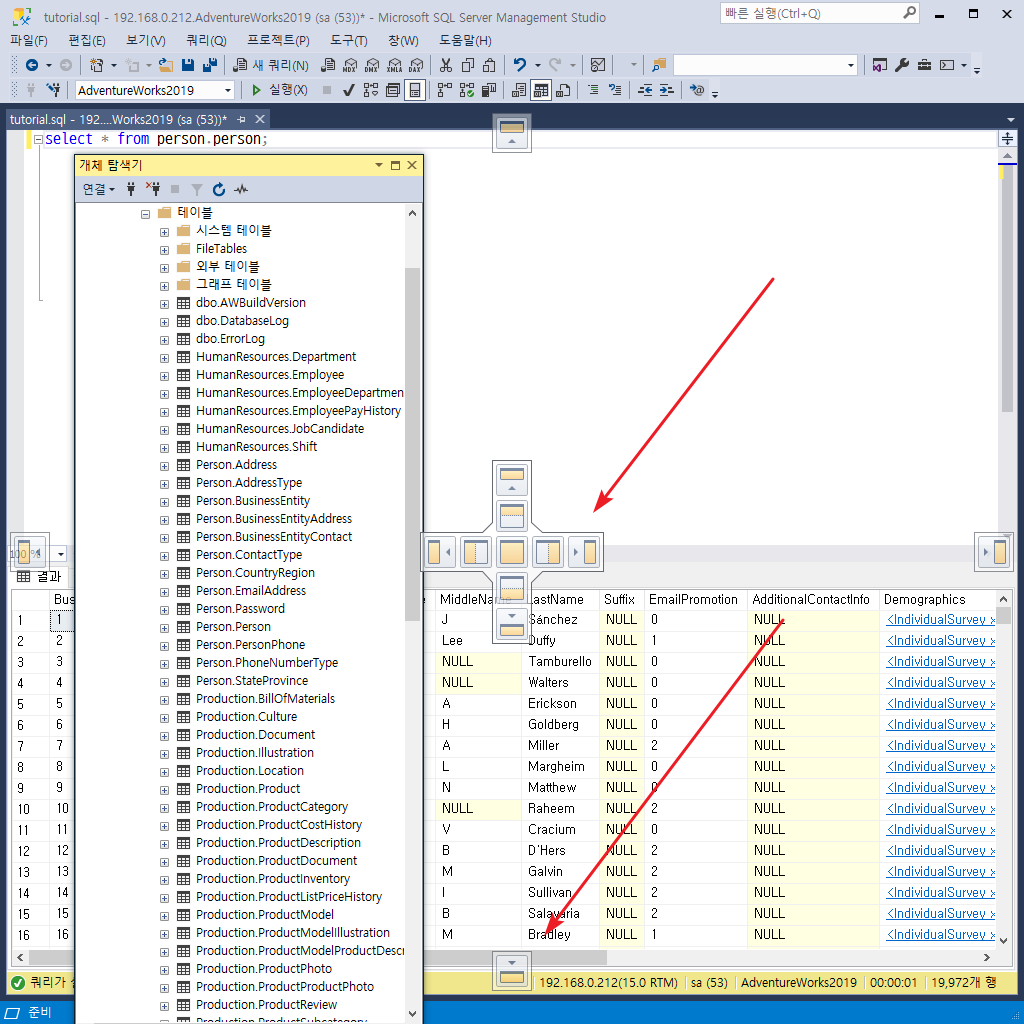The width and height of the screenshot is (1024, 1024).
Task: Click the change connection icon
Action: click(54, 89)
